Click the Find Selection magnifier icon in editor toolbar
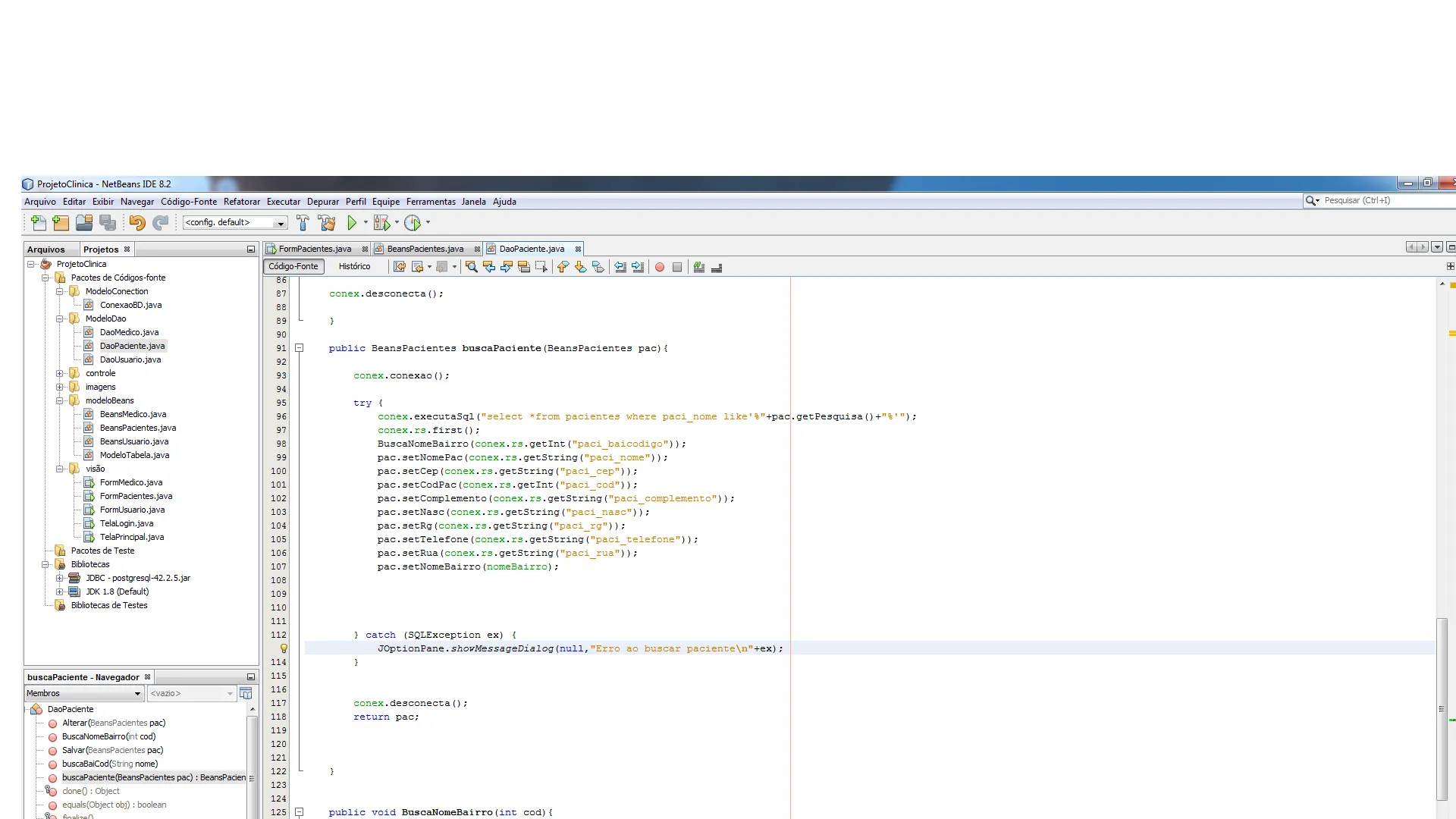Viewport: 1456px width, 819px height. (x=471, y=267)
